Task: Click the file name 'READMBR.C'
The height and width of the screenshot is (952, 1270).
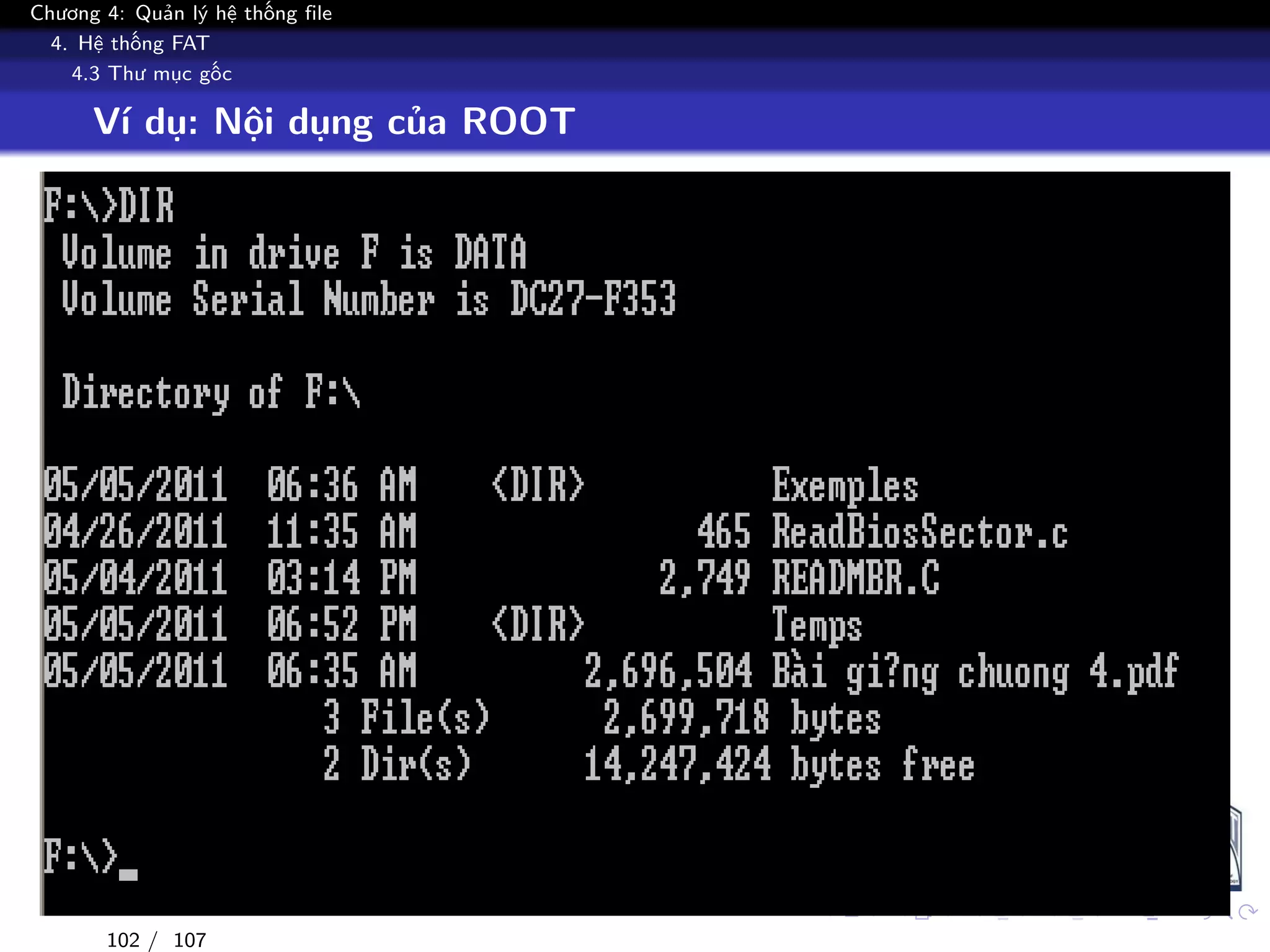Action: [x=855, y=578]
